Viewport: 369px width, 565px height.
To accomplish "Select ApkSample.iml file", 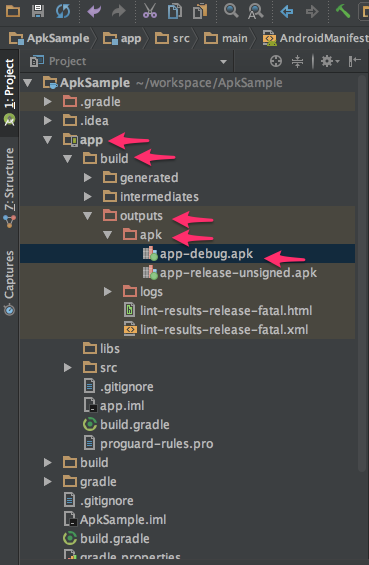I will 187,520.
